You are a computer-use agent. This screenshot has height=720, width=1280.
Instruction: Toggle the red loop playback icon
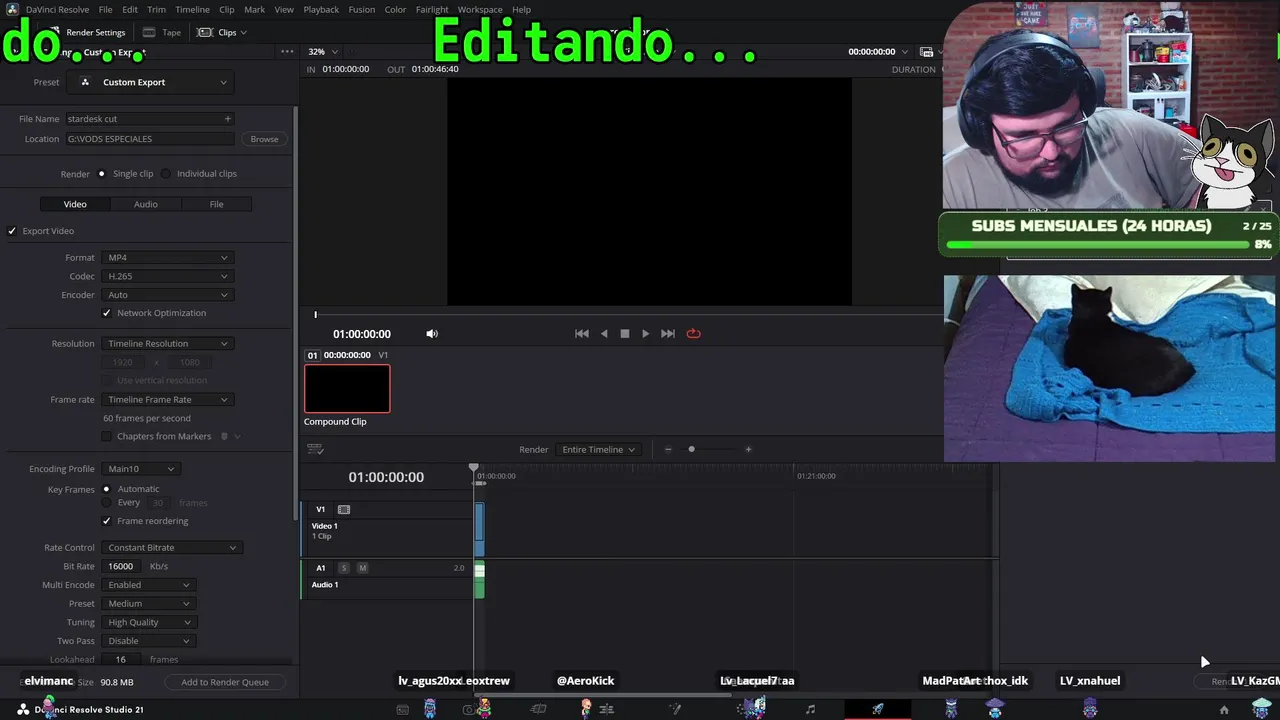tap(693, 334)
